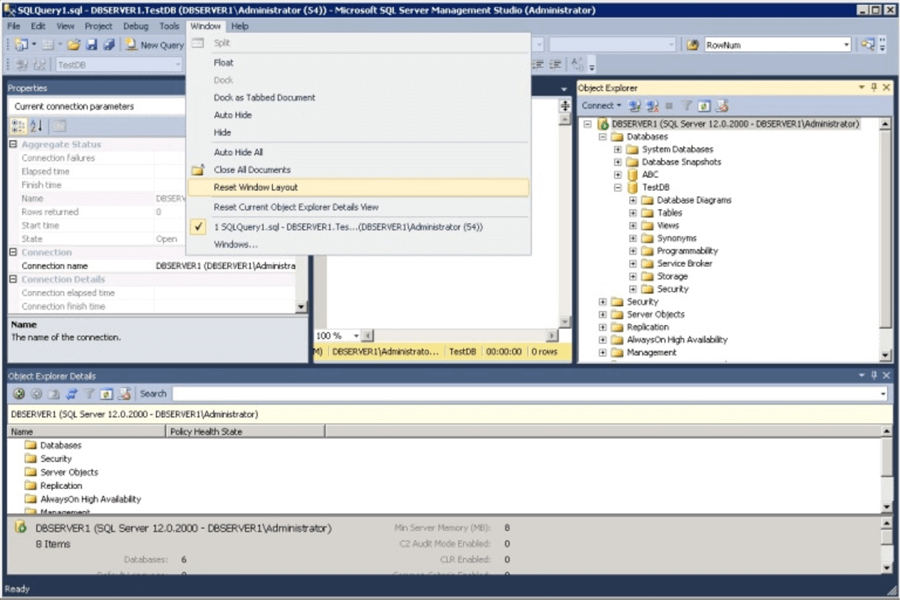900x600 pixels.
Task: Click the right arrow of query editor horizontal scrollbar
Action: point(552,335)
